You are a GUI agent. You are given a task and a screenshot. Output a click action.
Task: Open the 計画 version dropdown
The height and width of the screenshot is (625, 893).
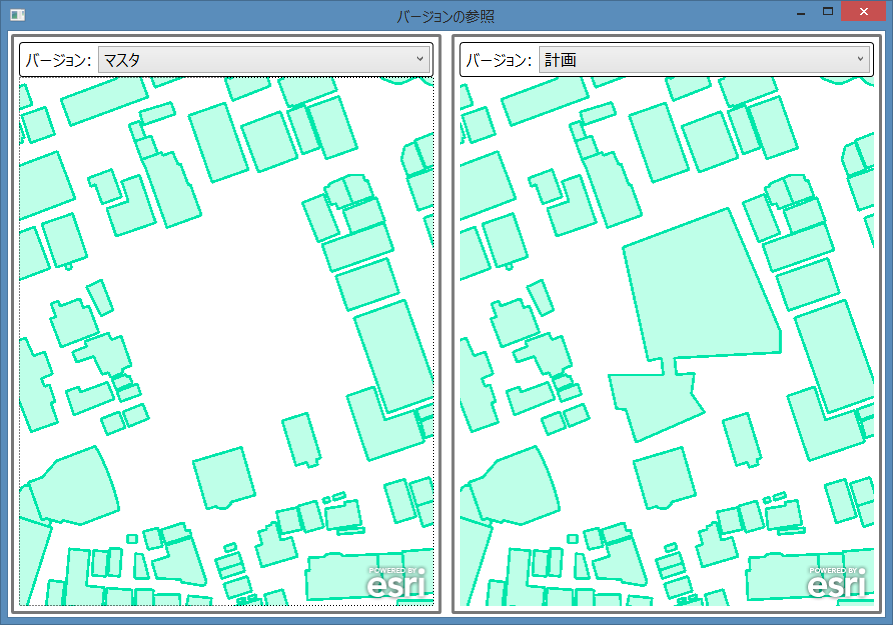pyautogui.click(x=704, y=59)
